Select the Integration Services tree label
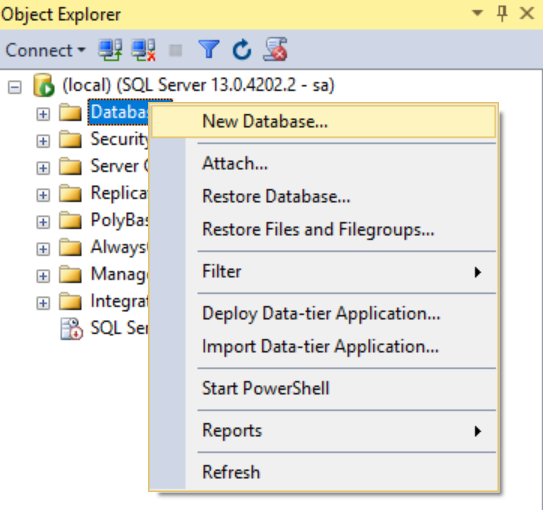 point(119,301)
